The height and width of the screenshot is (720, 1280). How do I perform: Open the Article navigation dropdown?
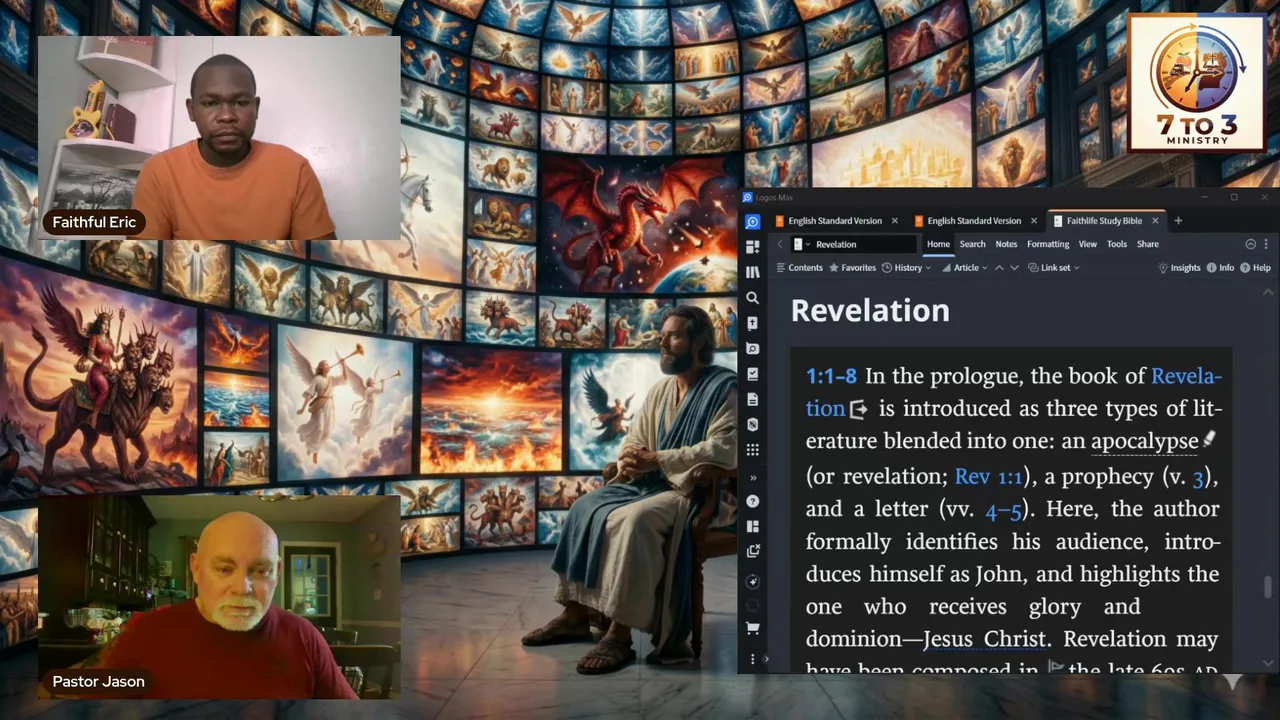965,268
